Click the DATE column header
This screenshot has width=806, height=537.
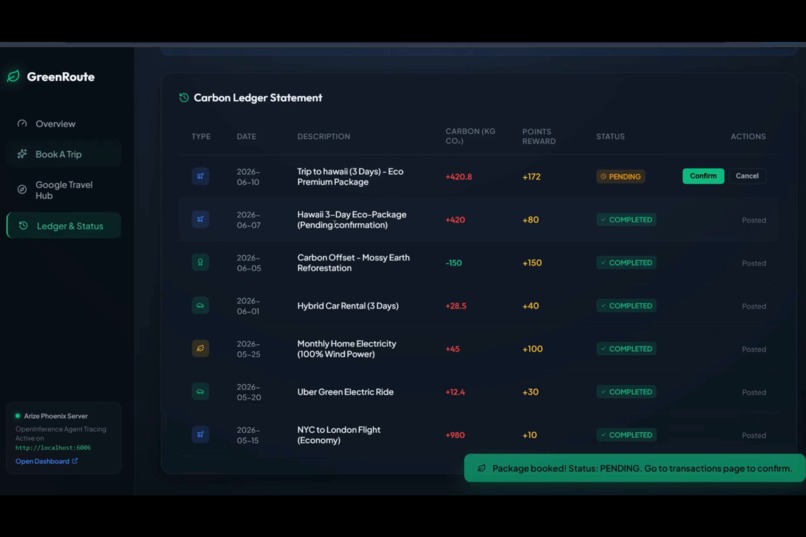tap(246, 136)
